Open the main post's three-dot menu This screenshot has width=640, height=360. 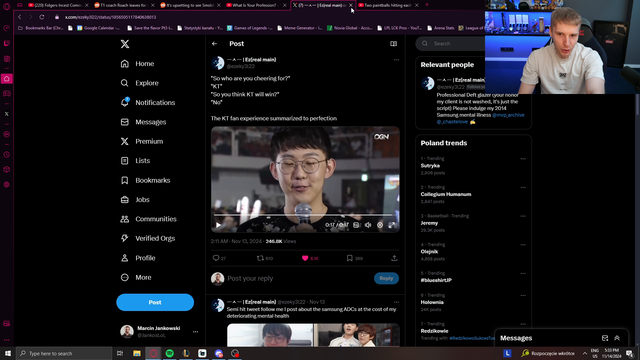396,60
